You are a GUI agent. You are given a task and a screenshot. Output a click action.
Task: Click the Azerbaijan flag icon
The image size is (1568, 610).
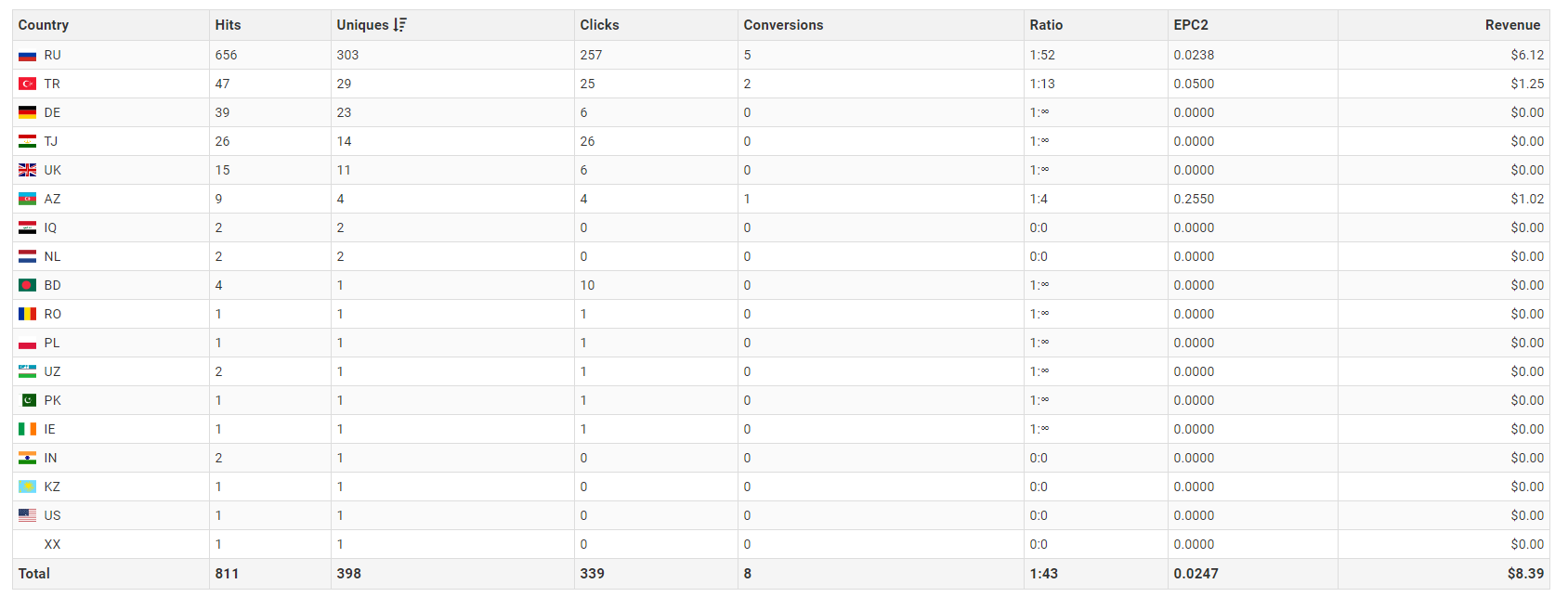coord(28,200)
